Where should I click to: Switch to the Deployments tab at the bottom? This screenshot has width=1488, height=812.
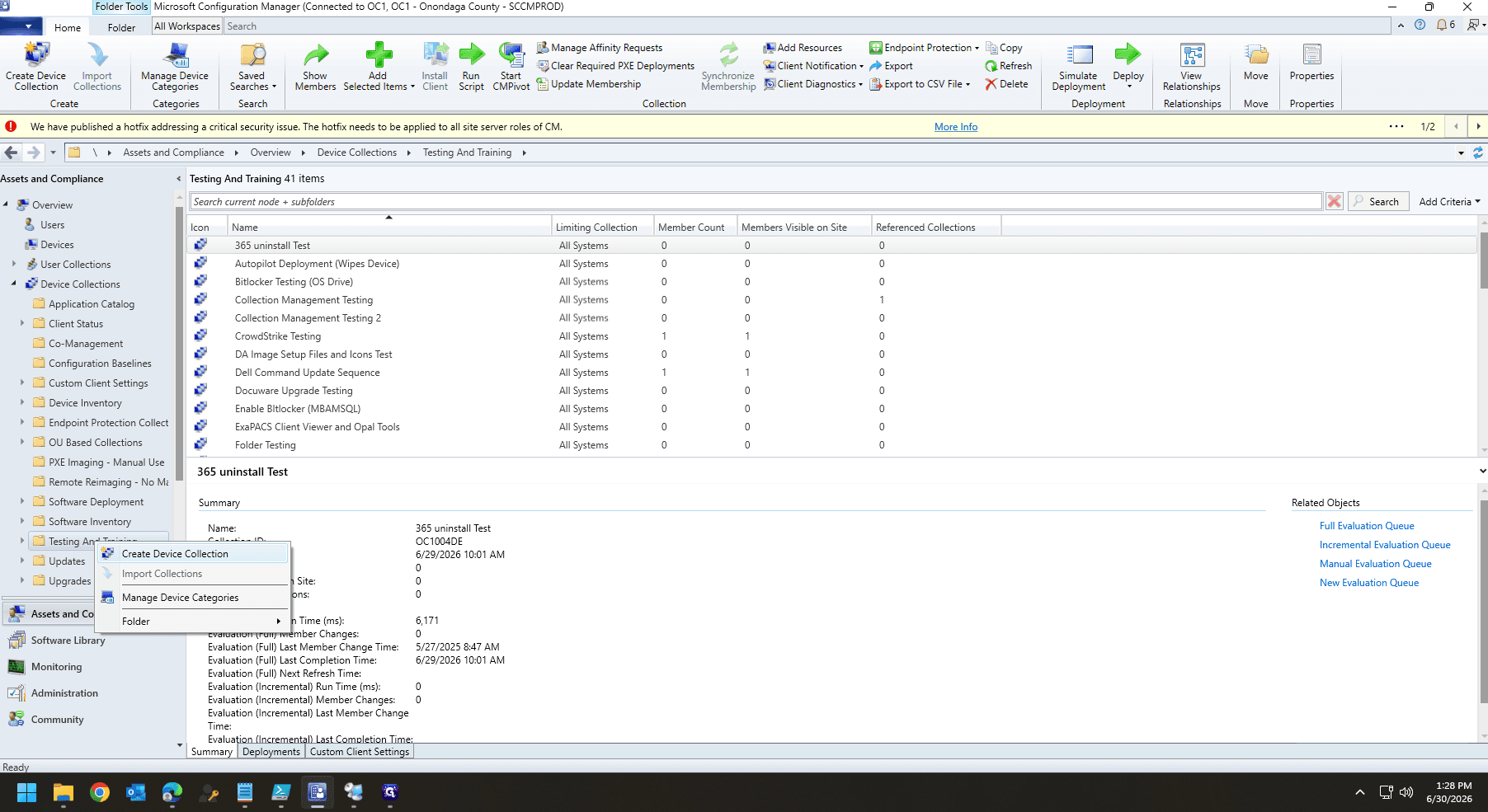tap(271, 752)
